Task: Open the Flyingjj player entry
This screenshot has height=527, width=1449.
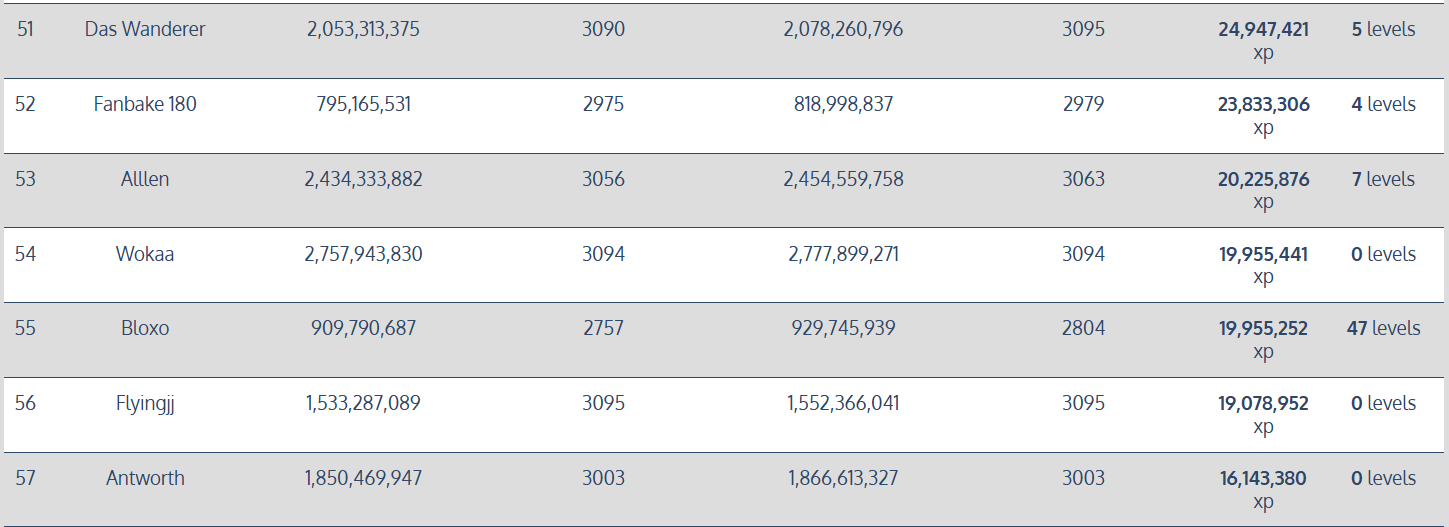Action: point(145,403)
